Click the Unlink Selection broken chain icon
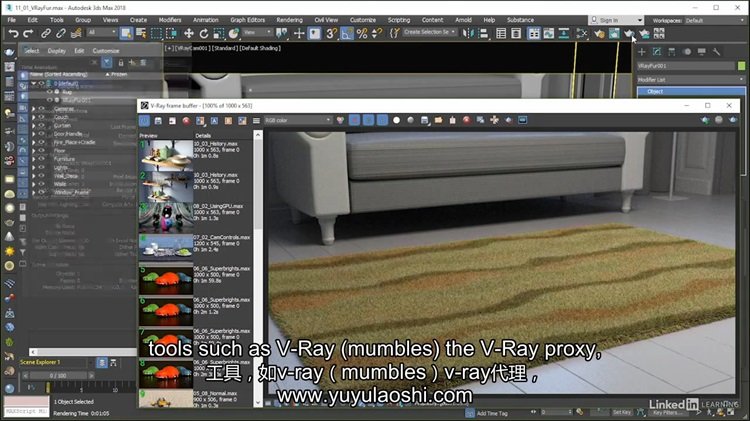The image size is (750, 421). pos(61,33)
